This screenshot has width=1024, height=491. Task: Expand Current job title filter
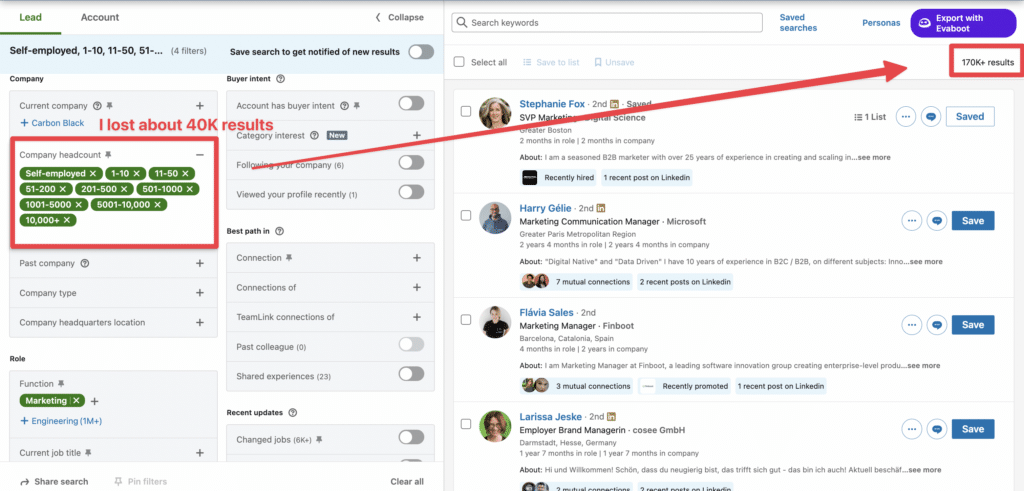(x=200, y=452)
